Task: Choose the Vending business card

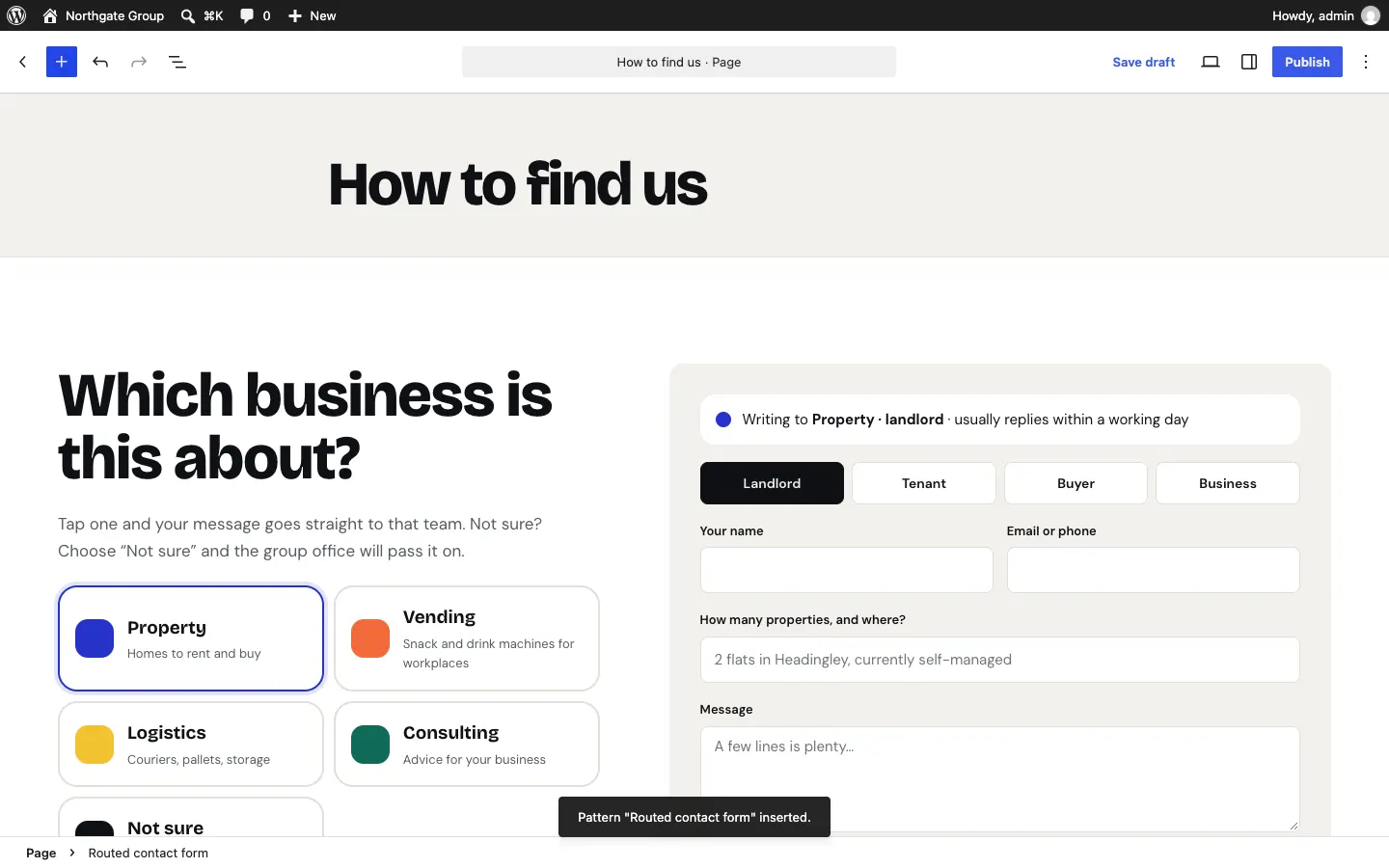Action: (x=467, y=638)
